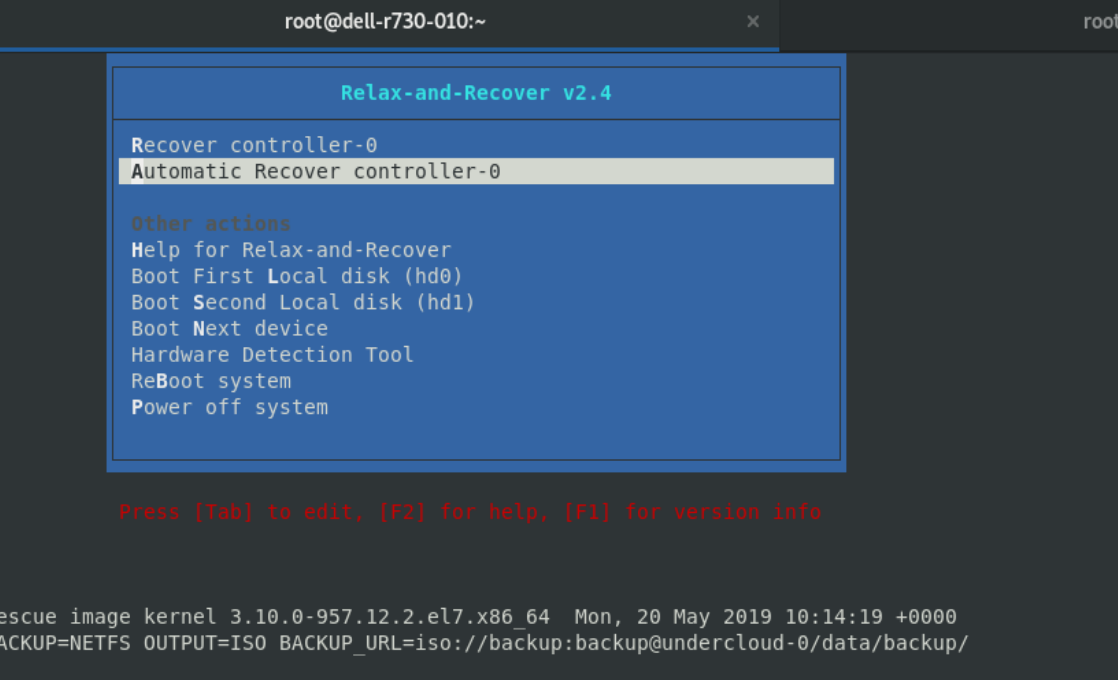This screenshot has height=680, width=1118.
Task: Select Boot Next device option
Action: 230,329
